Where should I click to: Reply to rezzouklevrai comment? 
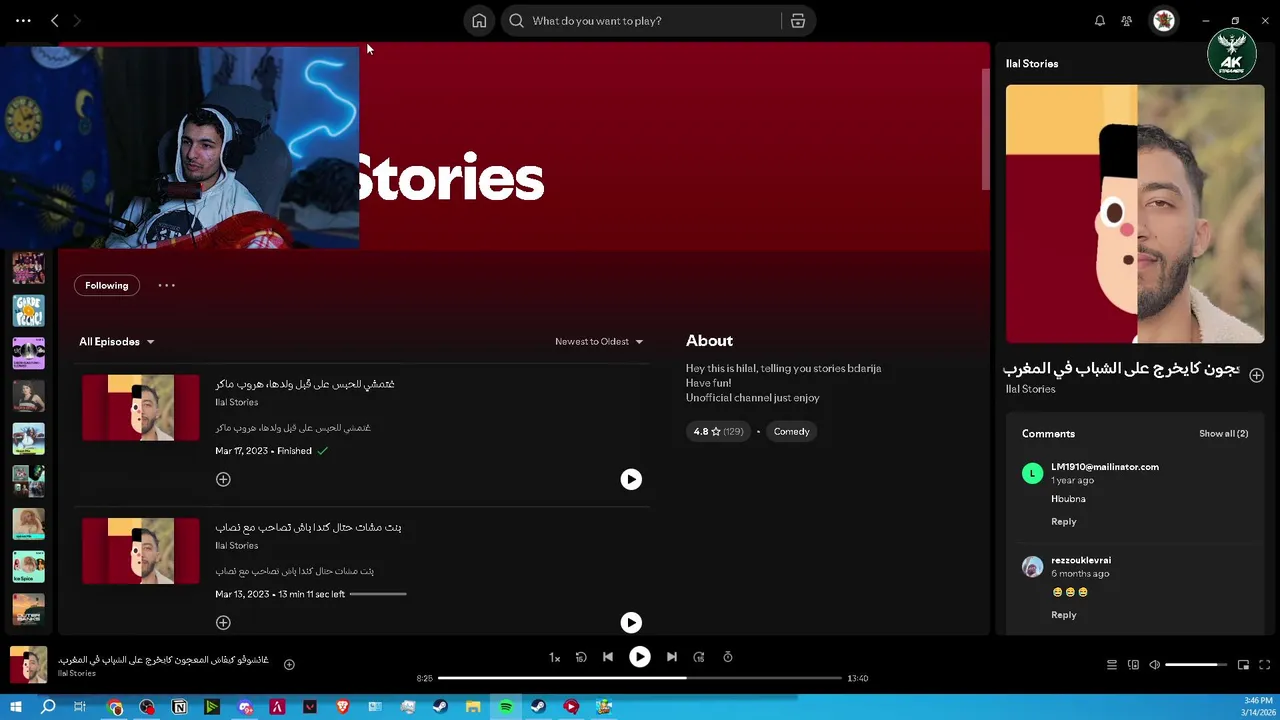click(1063, 615)
